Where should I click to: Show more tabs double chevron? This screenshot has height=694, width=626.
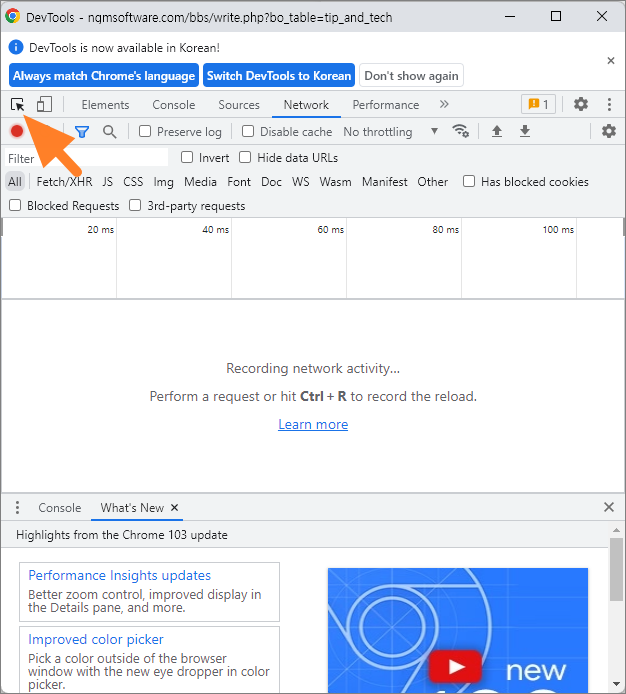(444, 104)
